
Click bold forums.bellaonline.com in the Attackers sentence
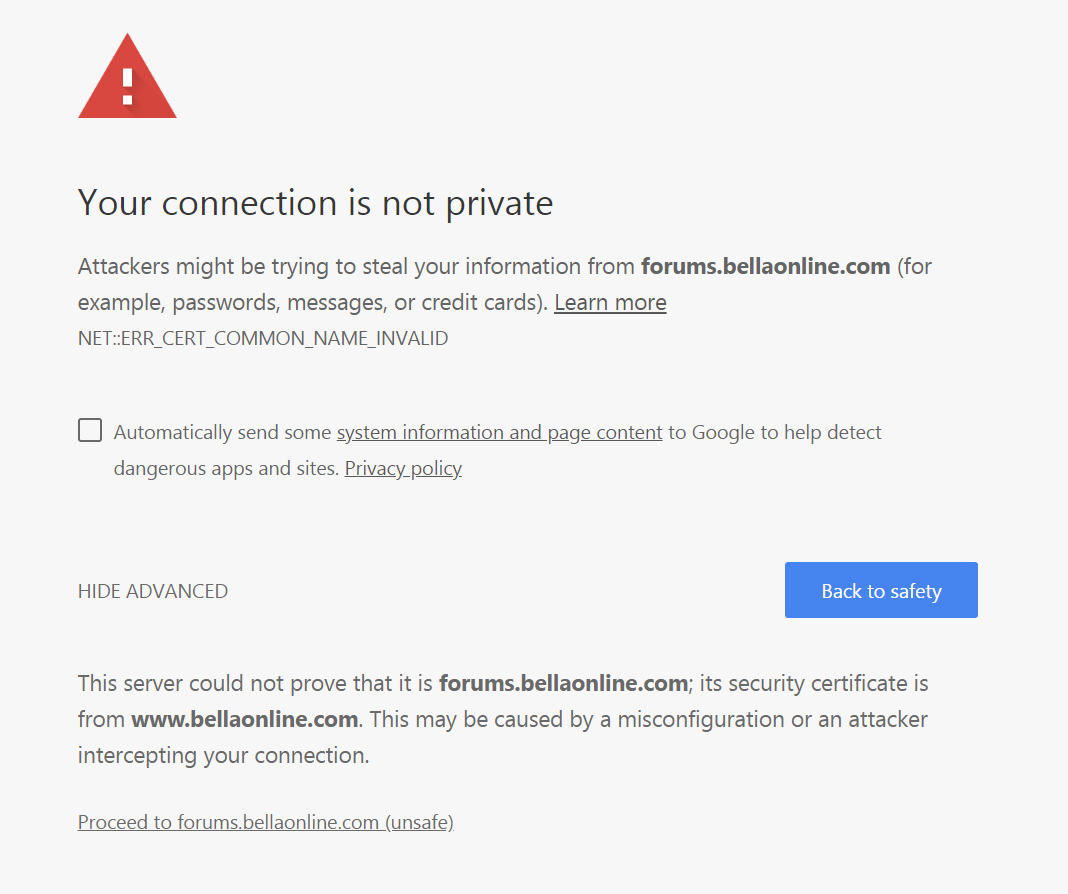point(765,267)
